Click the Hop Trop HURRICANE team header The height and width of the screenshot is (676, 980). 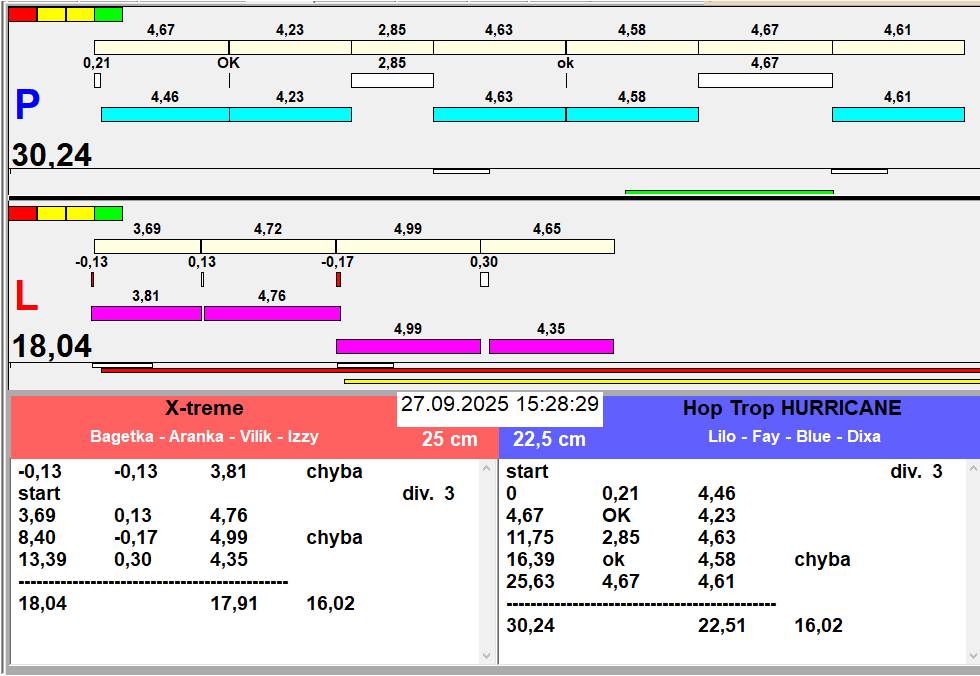point(792,408)
